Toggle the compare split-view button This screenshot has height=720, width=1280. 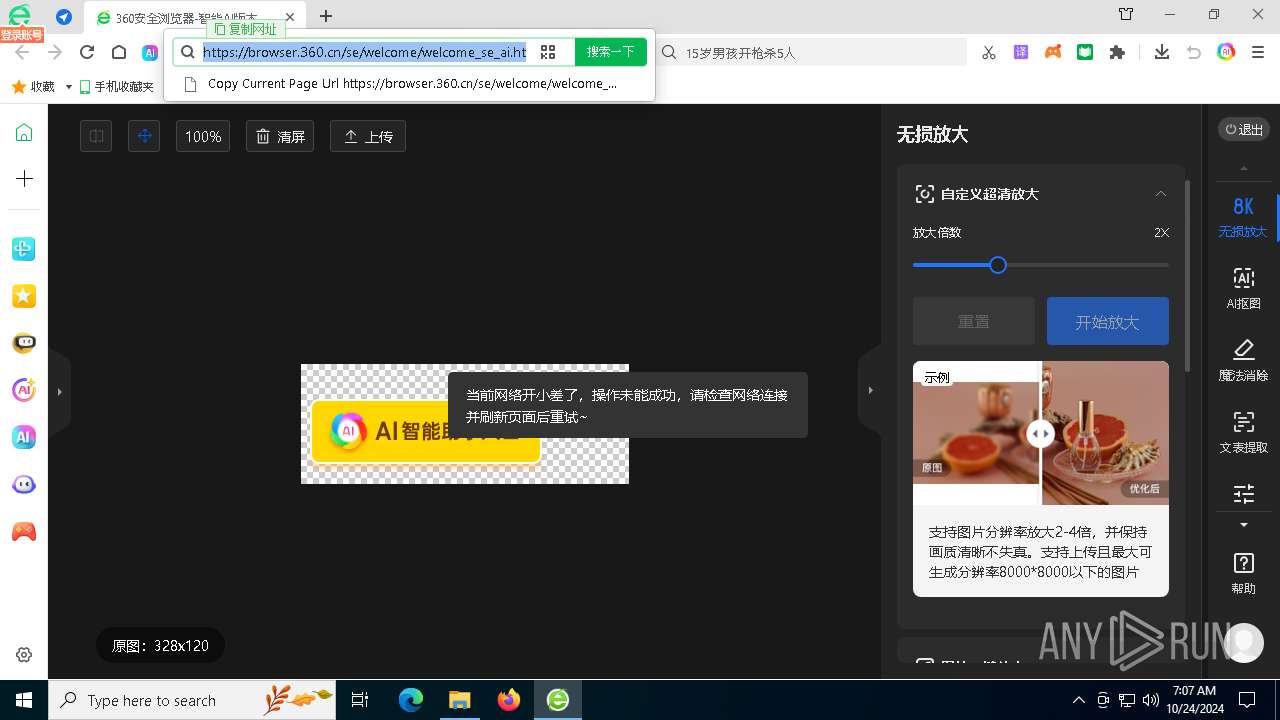coord(96,136)
